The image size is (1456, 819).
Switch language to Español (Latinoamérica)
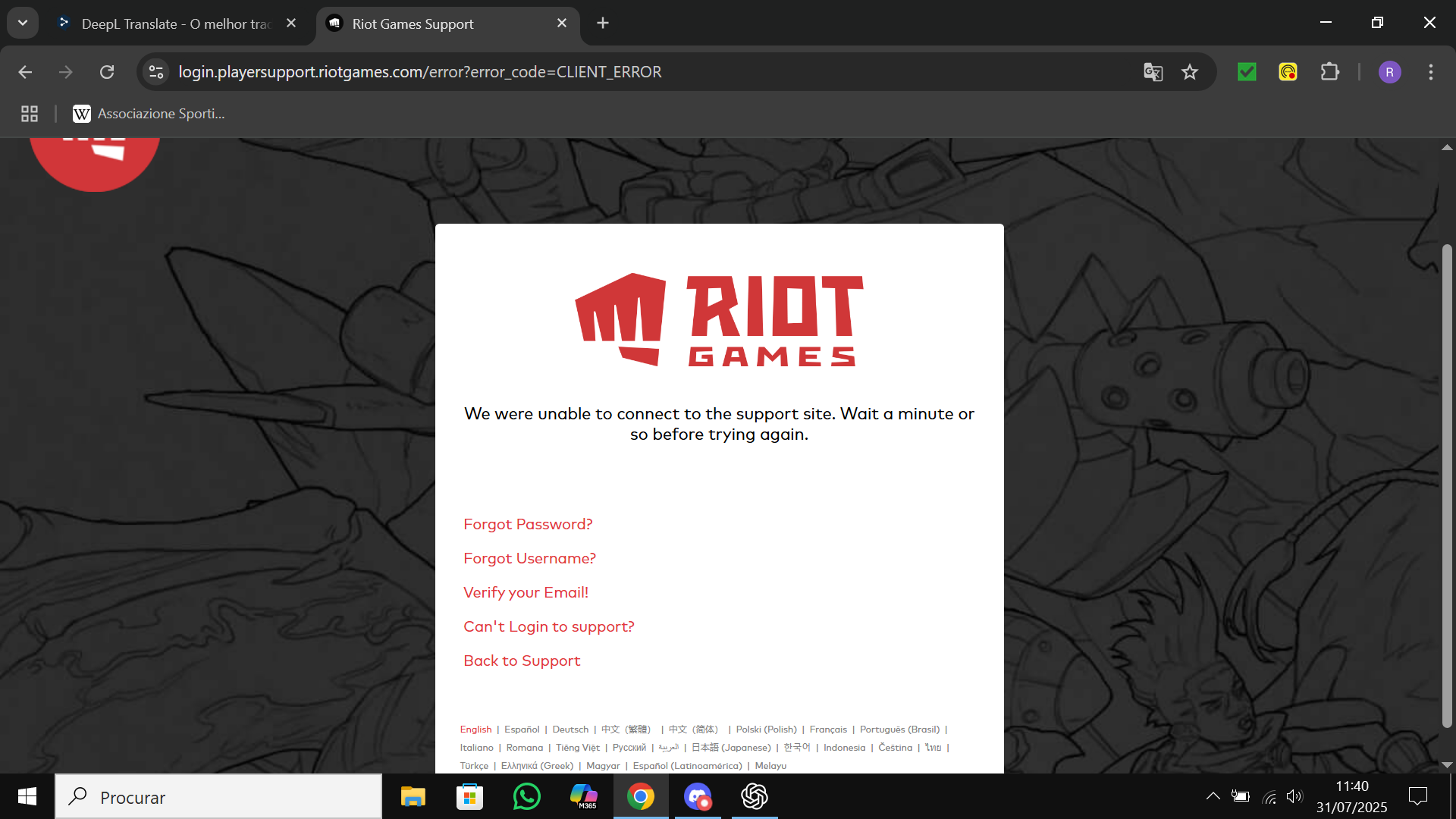[687, 766]
